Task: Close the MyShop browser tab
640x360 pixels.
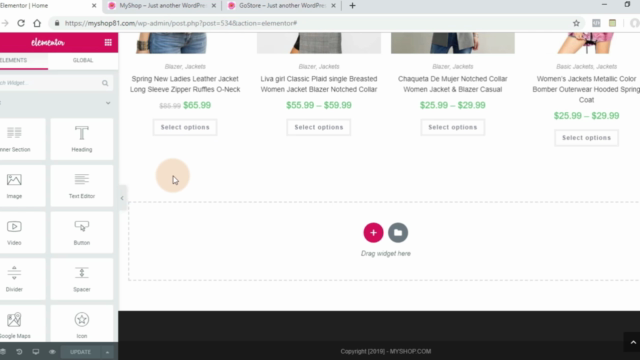Action: coord(213,6)
